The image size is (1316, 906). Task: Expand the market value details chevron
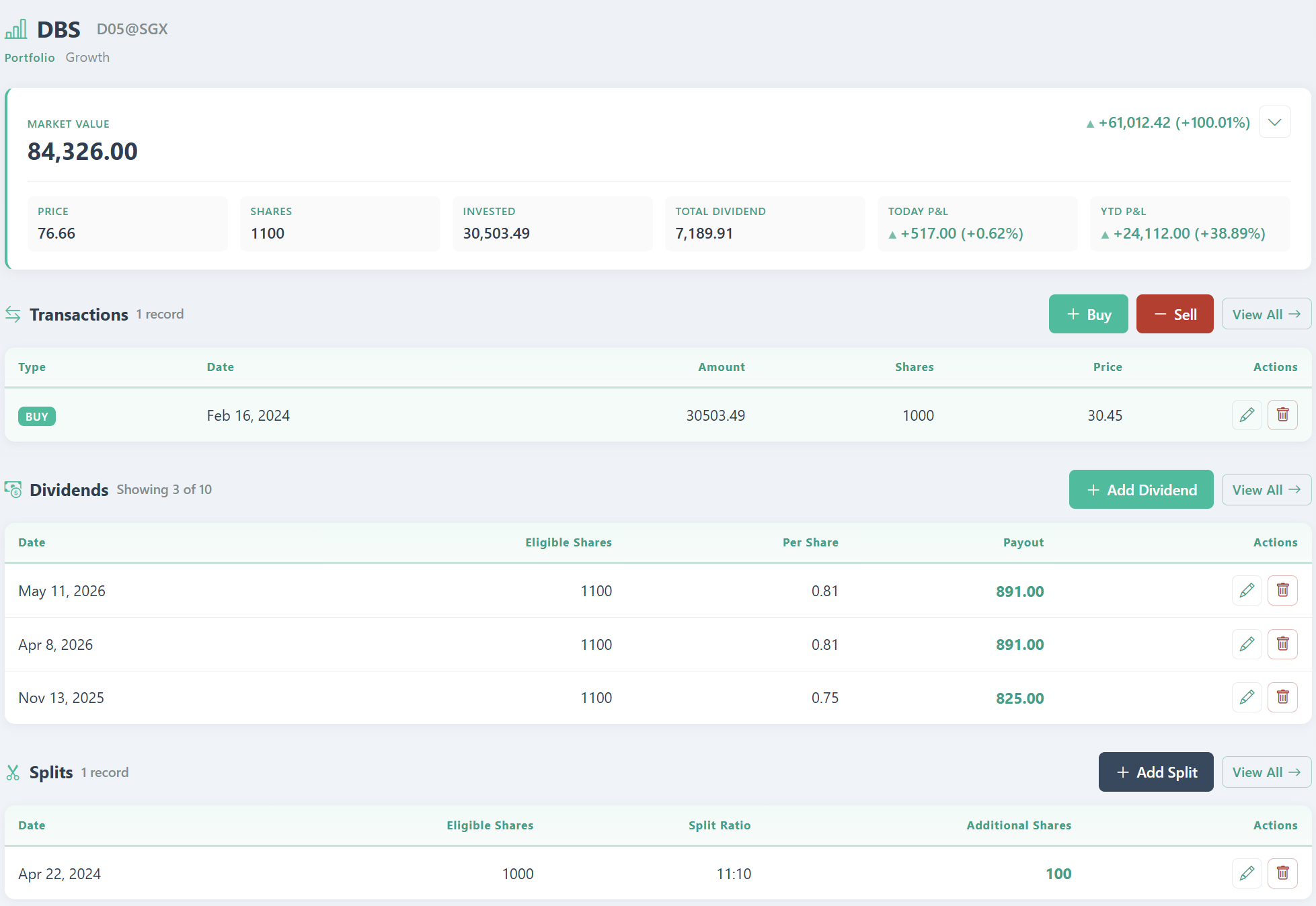point(1274,122)
